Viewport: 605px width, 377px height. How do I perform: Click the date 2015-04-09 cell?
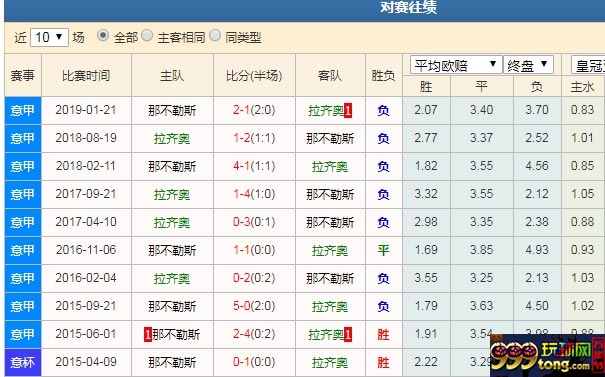coord(86,362)
